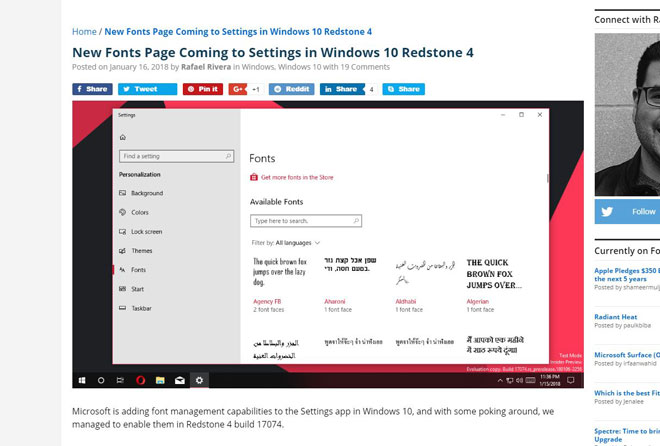Open Task View on taskbar
This screenshot has width=660, height=446.
click(x=120, y=380)
